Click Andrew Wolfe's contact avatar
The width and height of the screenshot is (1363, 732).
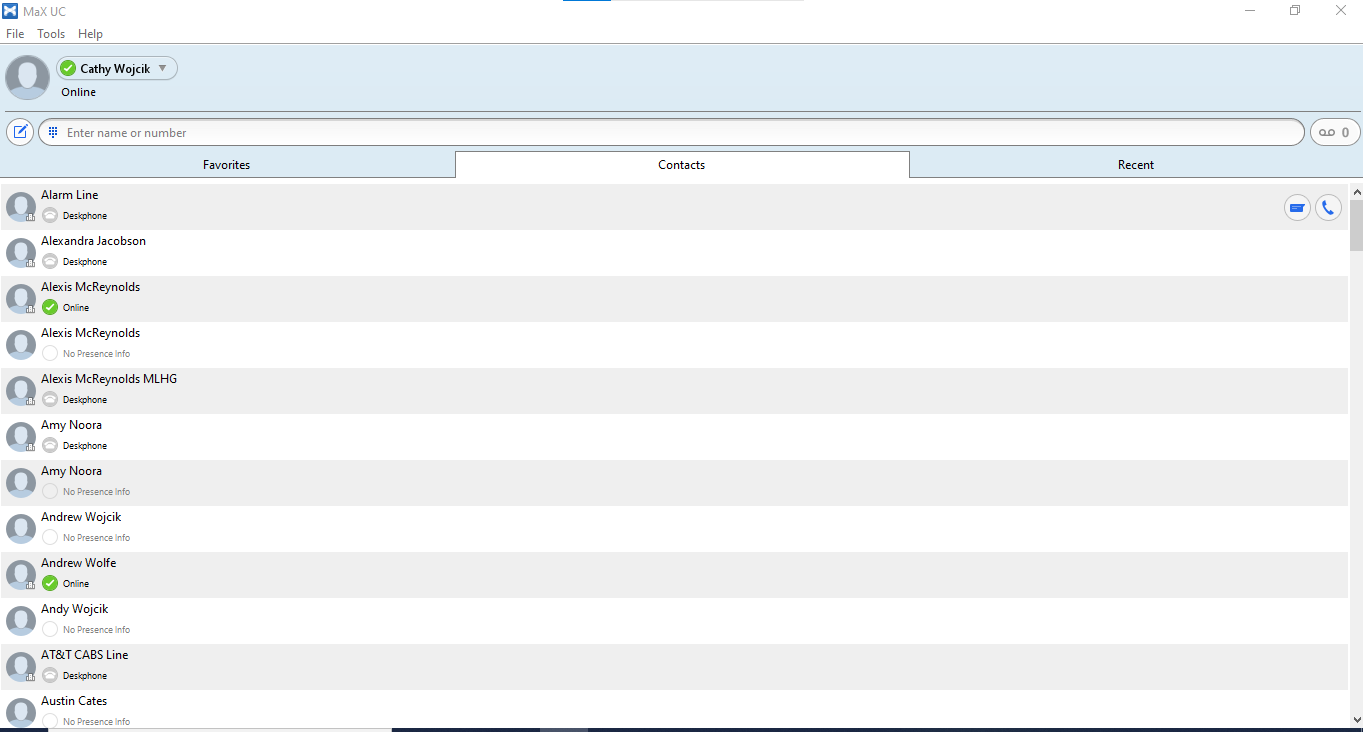pyautogui.click(x=20, y=574)
